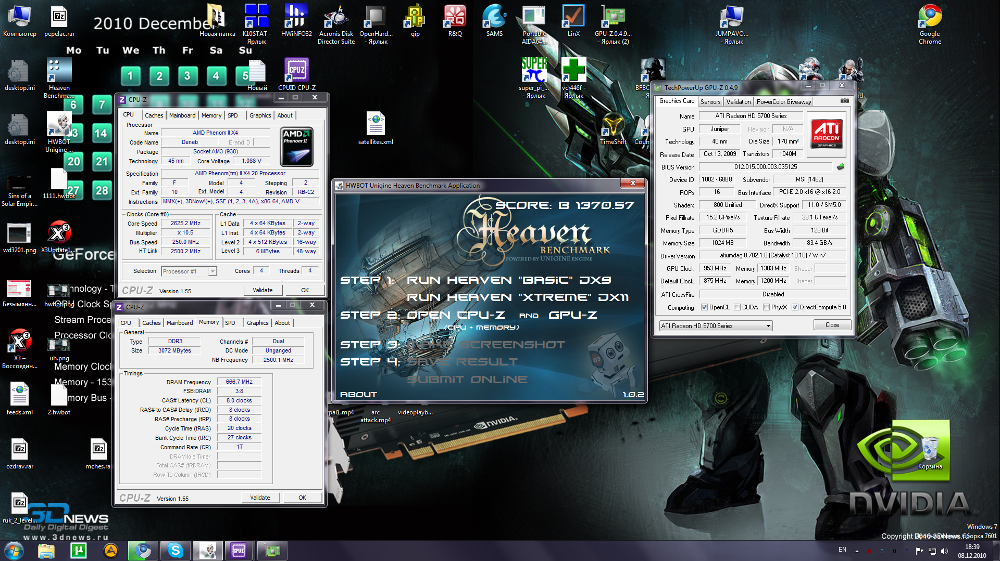This screenshot has width=1000, height=561.
Task: Open Windows Explorer from the taskbar
Action: tap(46, 550)
